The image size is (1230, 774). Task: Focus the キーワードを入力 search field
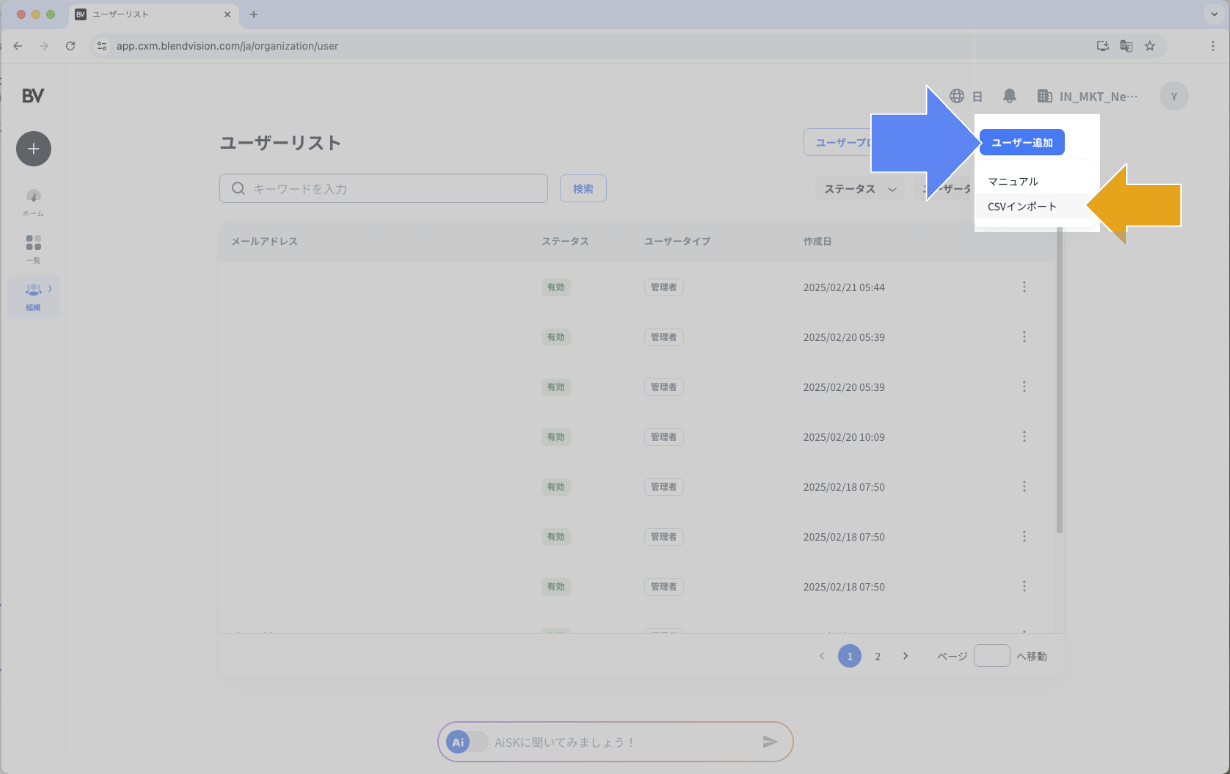[383, 188]
